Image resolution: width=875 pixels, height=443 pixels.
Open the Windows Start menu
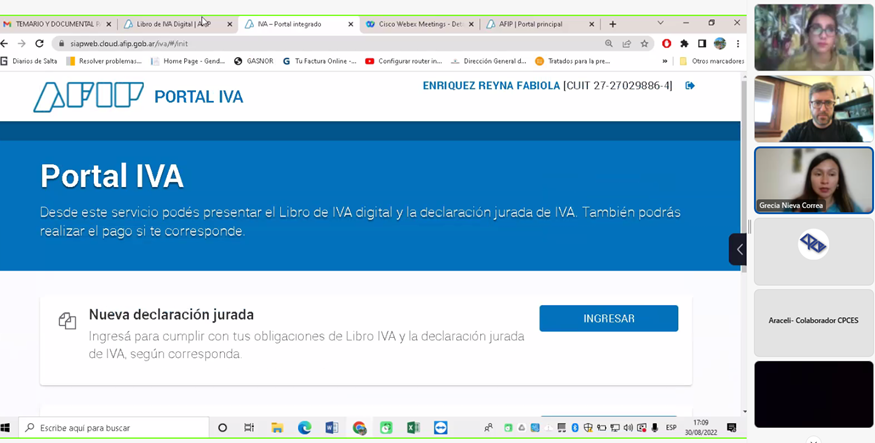click(x=6, y=428)
